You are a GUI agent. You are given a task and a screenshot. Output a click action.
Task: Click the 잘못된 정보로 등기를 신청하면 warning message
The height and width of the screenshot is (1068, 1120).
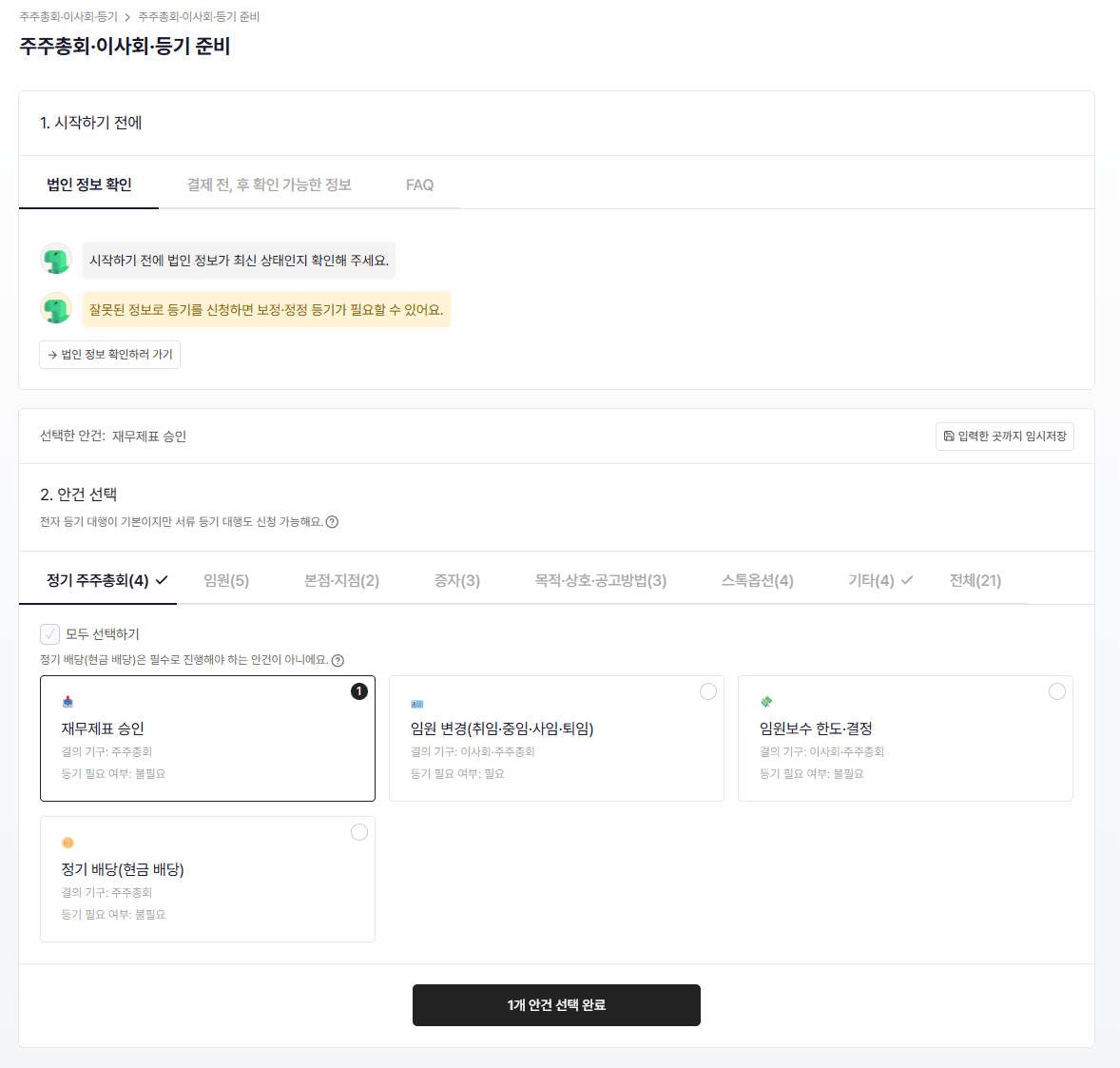pyautogui.click(x=266, y=310)
